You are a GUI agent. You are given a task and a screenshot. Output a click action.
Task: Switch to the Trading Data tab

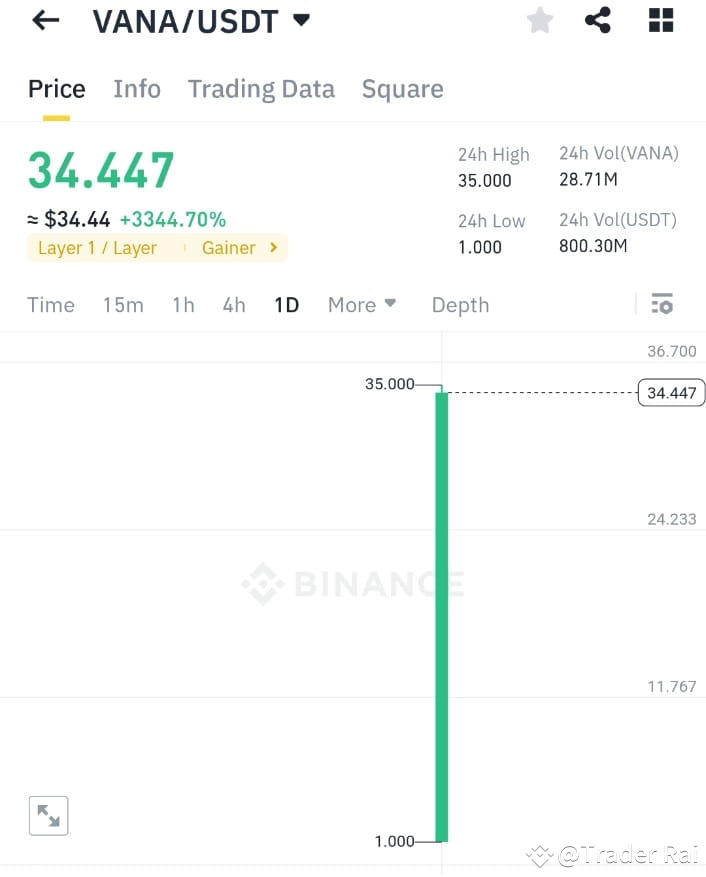click(261, 89)
